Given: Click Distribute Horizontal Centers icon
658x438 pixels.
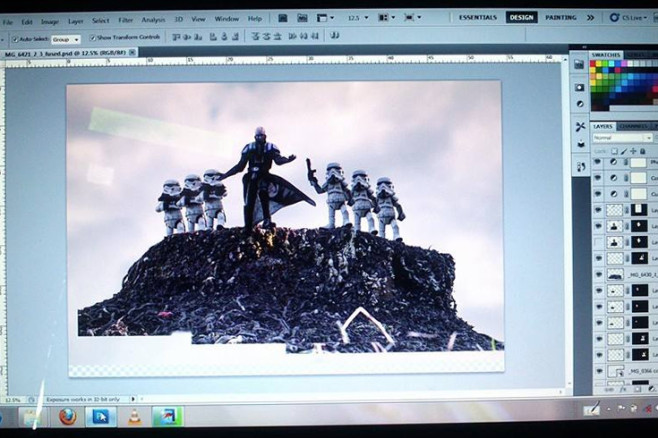Looking at the screenshot, I should point(304,36).
